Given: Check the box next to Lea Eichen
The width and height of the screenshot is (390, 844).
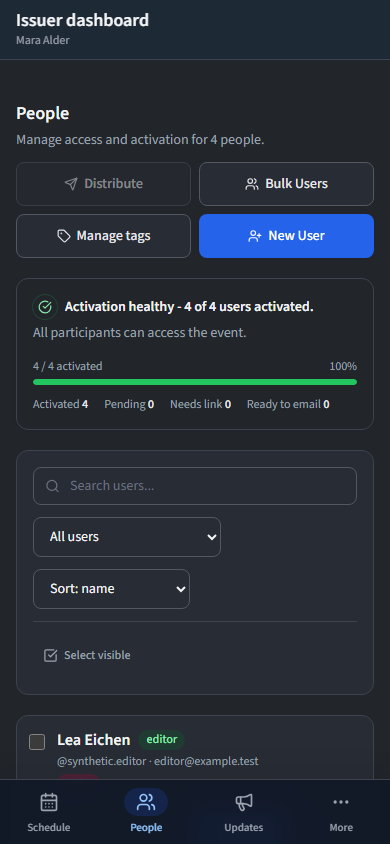Looking at the screenshot, I should (x=37, y=742).
